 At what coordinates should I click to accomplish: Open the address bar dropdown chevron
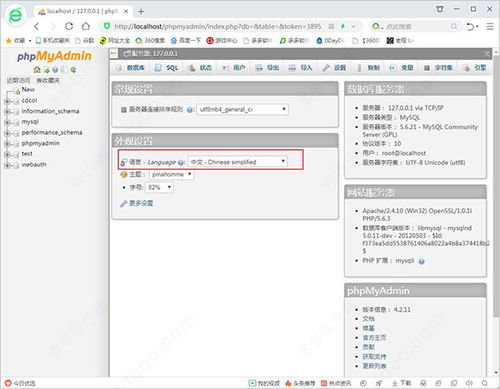coord(354,26)
